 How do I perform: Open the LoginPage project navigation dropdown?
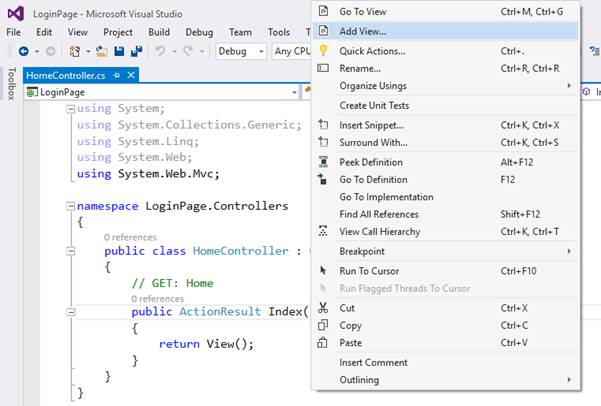(x=294, y=92)
